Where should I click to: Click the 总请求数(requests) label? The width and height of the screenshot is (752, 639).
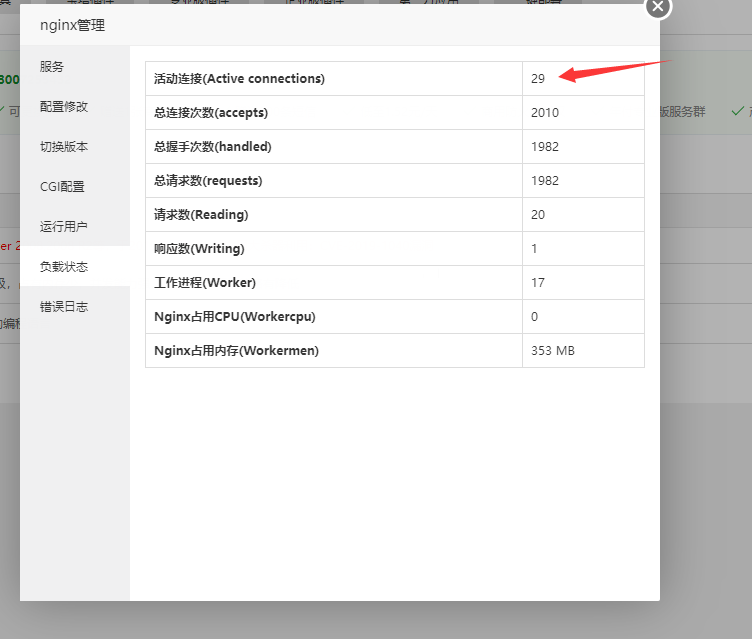[208, 181]
